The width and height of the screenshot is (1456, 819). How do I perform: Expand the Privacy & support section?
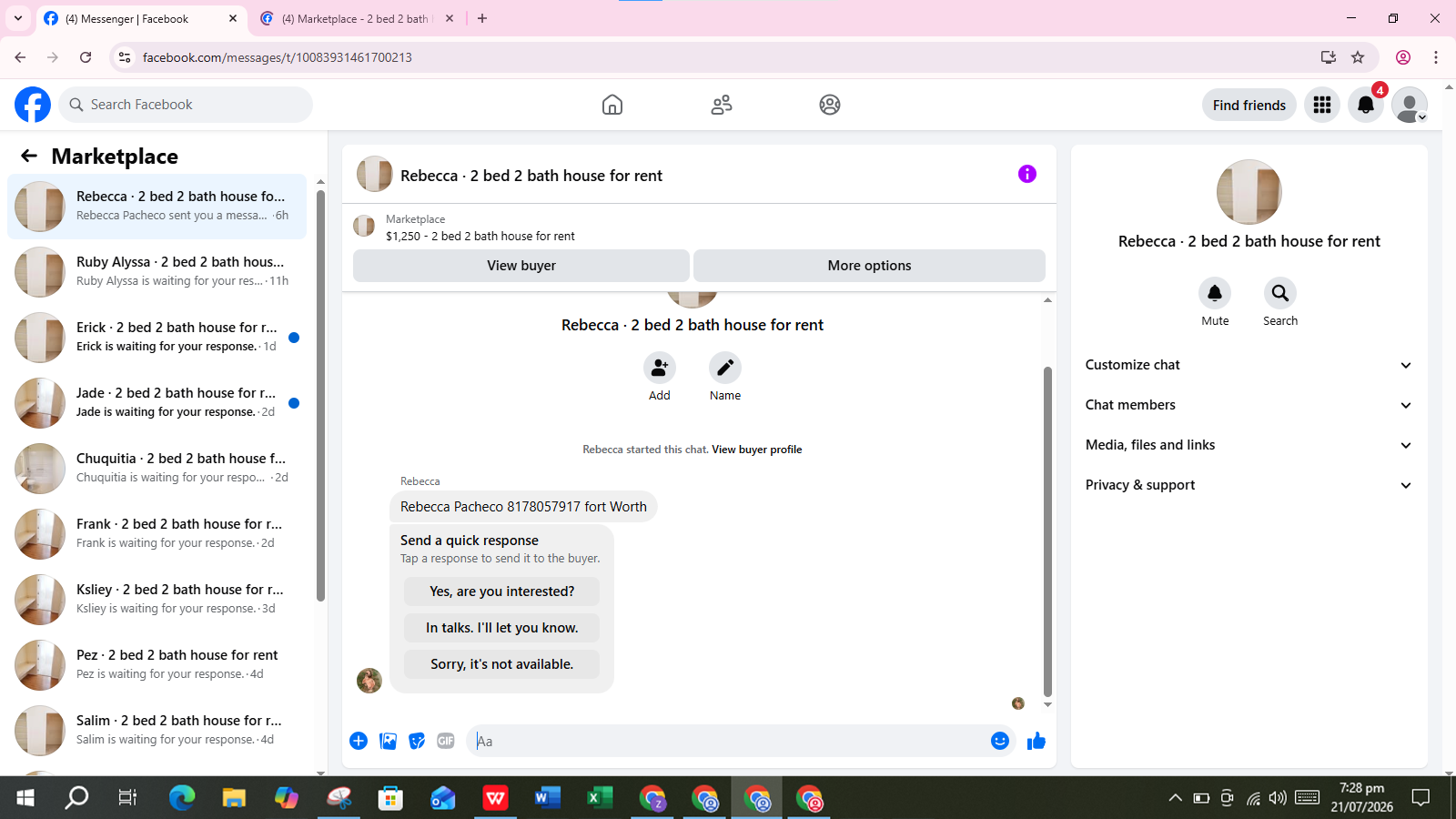click(x=1249, y=485)
